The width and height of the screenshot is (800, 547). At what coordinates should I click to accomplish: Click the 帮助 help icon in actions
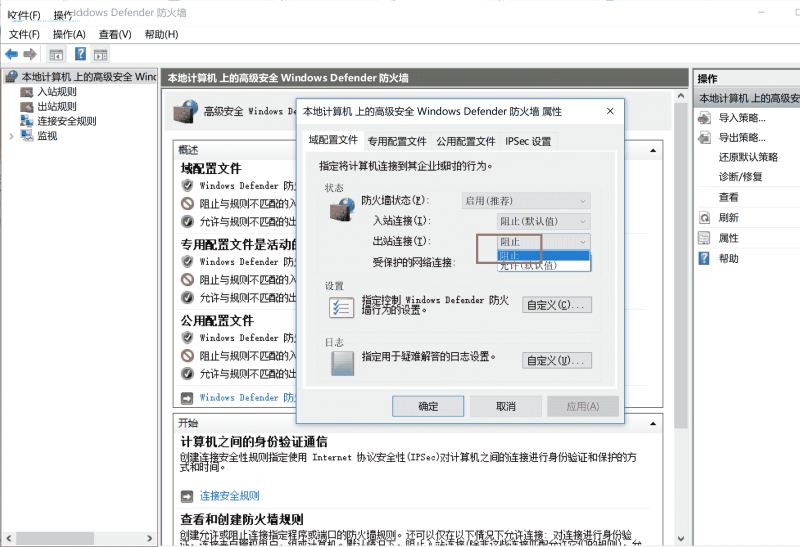click(704, 258)
